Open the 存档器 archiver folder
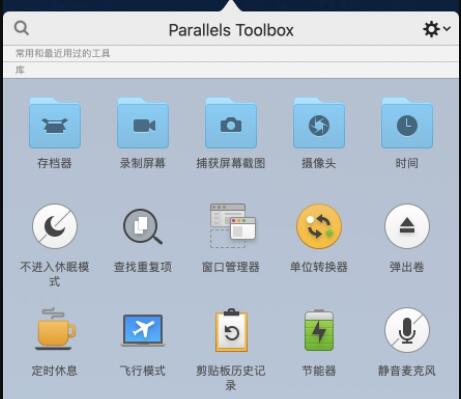Image resolution: width=461 pixels, height=399 pixels. coord(55,123)
